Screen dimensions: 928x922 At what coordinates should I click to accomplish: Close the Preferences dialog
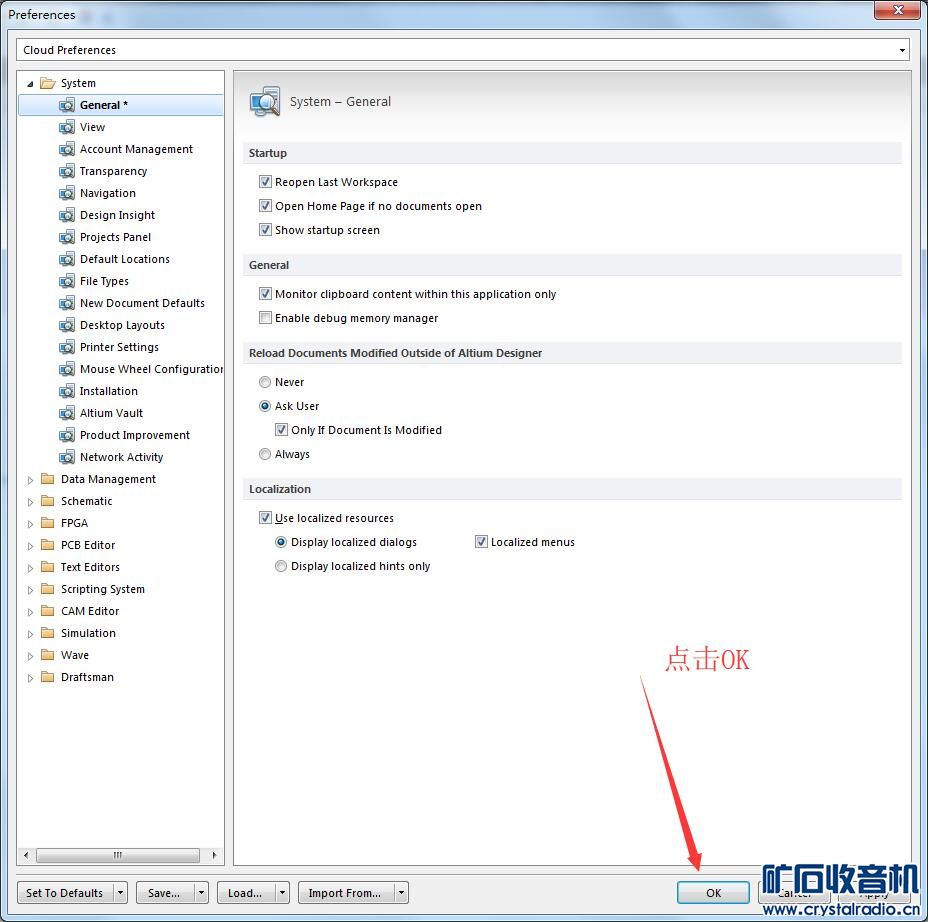897,9
